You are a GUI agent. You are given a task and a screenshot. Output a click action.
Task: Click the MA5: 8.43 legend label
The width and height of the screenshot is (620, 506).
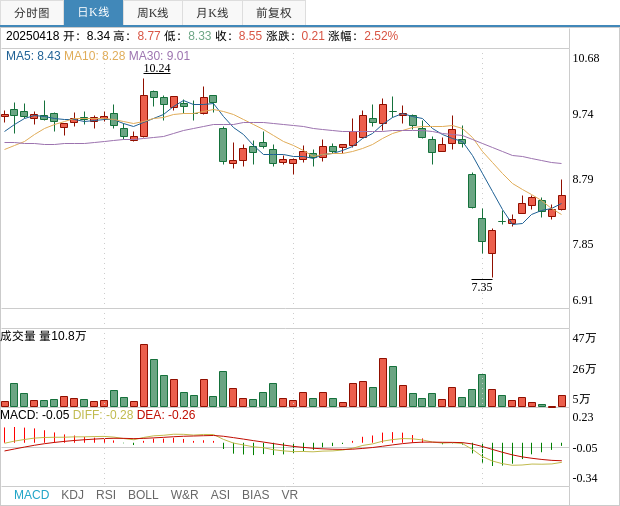pyautogui.click(x=33, y=56)
